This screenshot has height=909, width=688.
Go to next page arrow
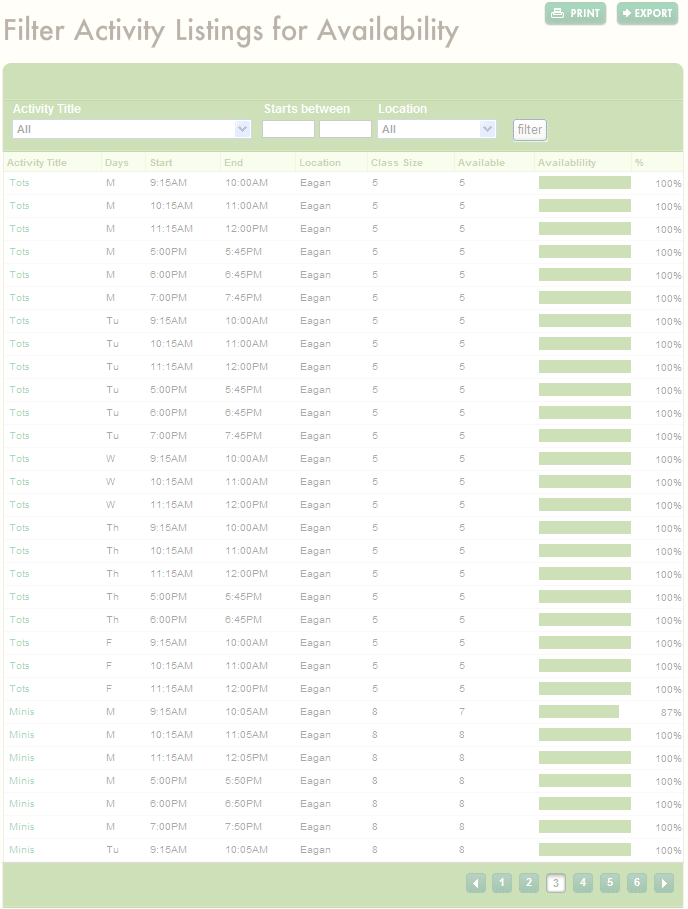coord(663,882)
